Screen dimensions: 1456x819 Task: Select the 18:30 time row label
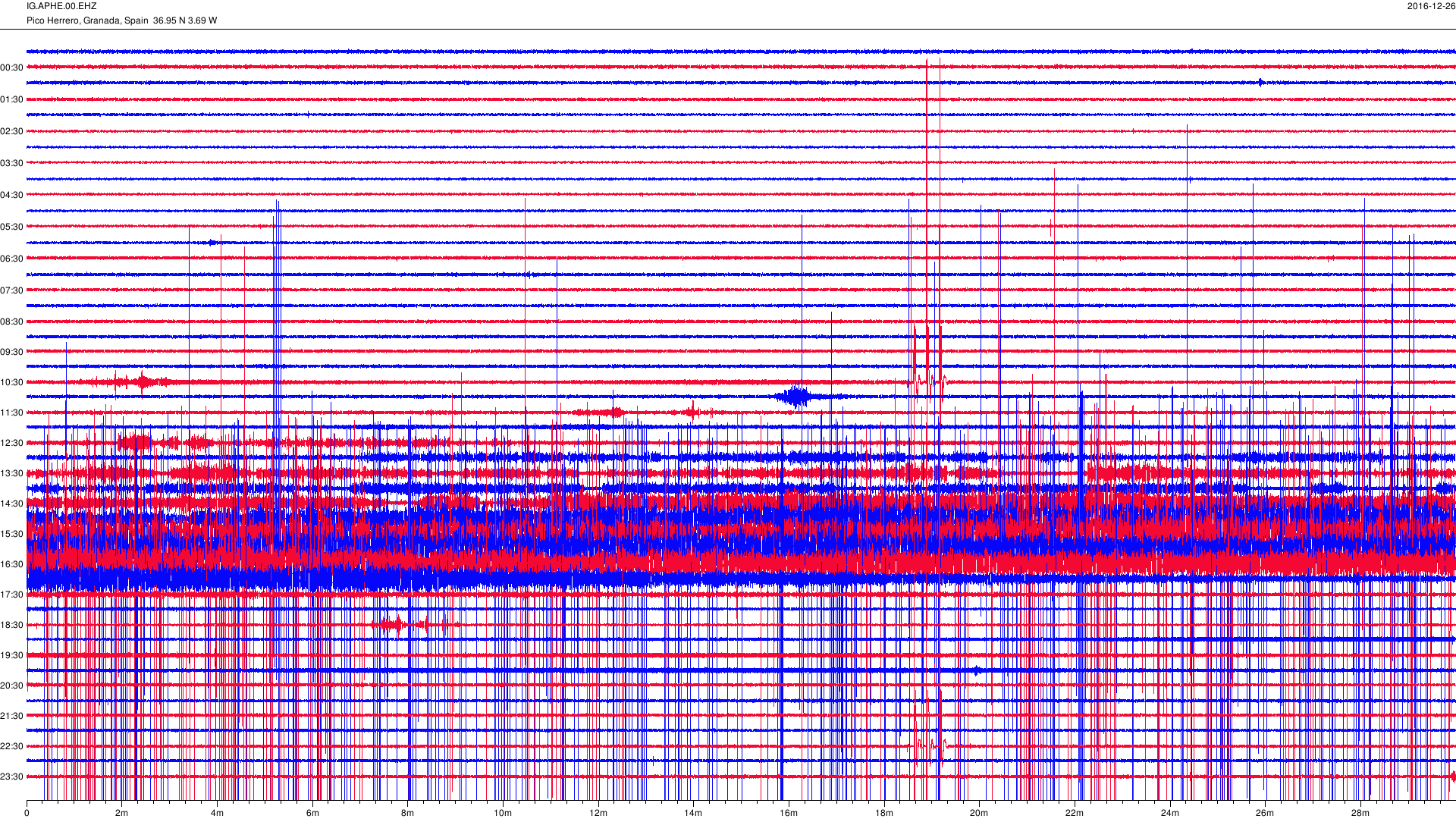click(12, 625)
